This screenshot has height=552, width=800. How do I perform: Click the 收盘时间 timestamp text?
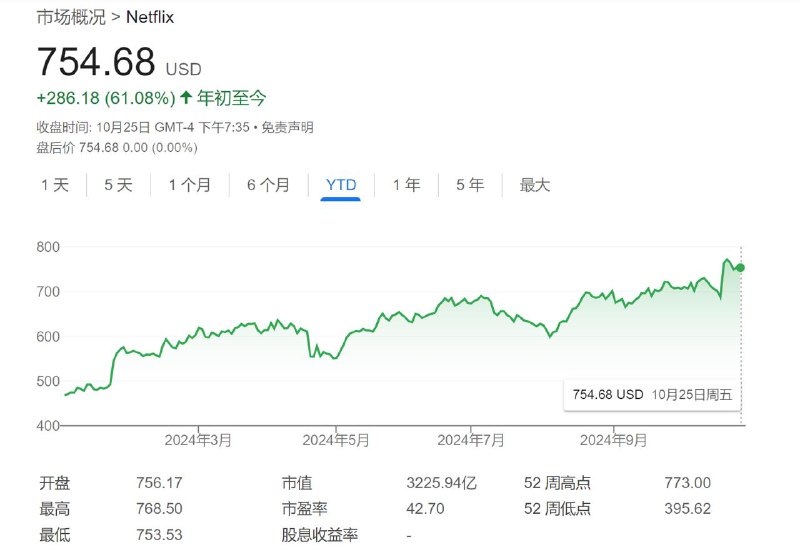click(143, 127)
